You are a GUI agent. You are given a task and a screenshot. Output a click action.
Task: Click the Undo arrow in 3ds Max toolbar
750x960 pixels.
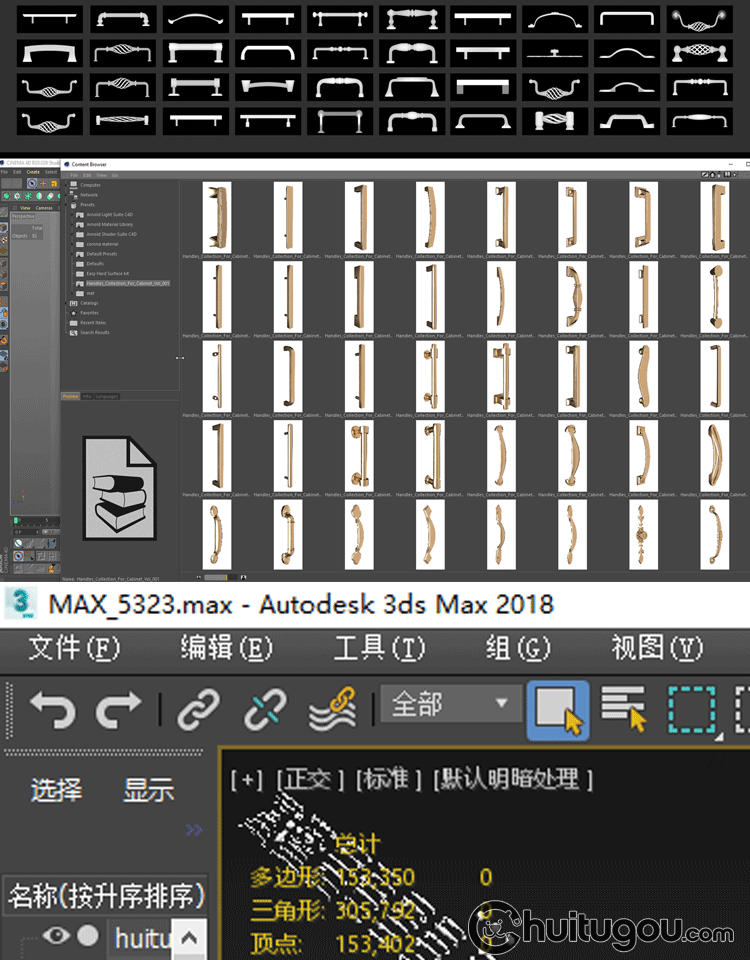pos(53,709)
